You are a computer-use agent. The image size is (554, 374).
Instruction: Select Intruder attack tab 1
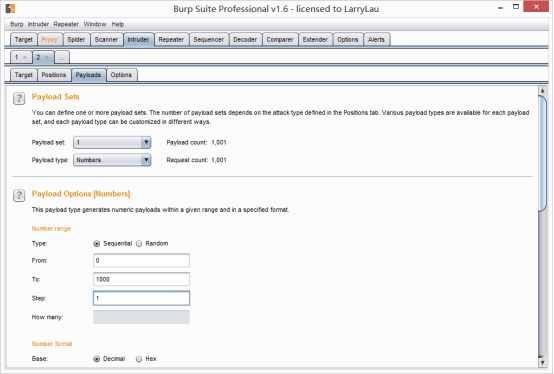coord(17,57)
